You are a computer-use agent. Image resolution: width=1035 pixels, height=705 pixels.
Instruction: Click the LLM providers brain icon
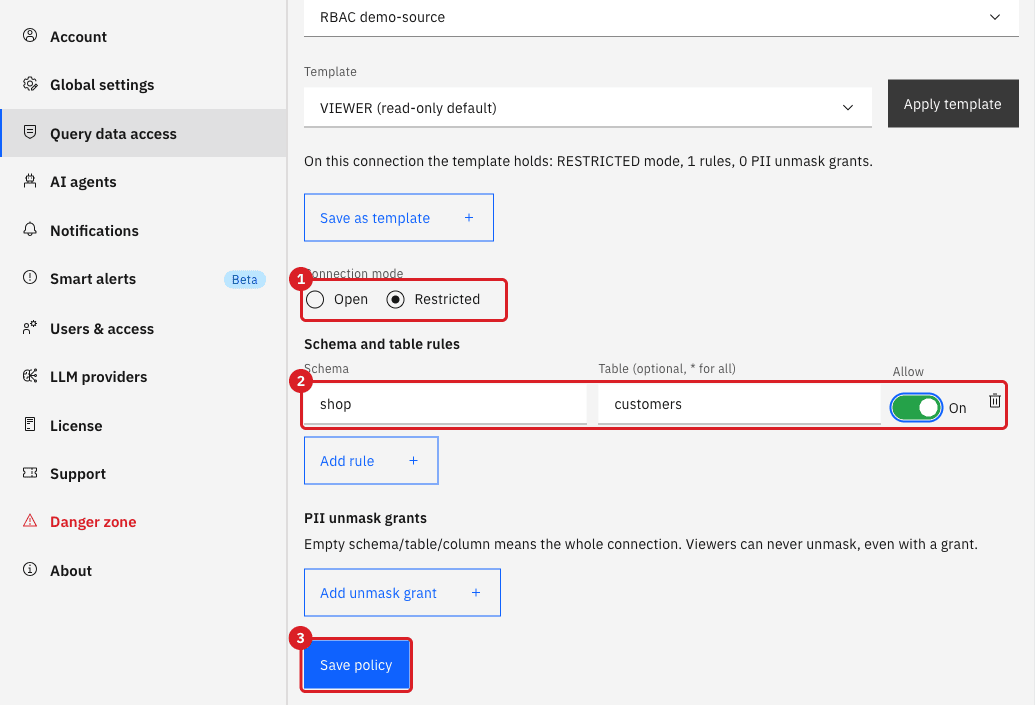pos(30,376)
